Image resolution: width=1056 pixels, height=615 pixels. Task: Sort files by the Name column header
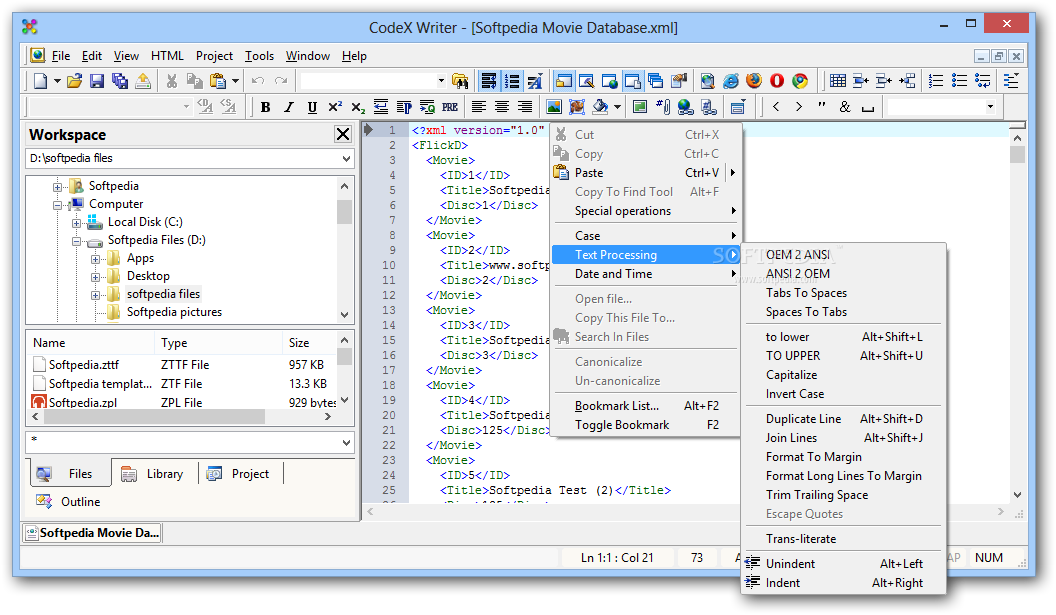[91, 343]
